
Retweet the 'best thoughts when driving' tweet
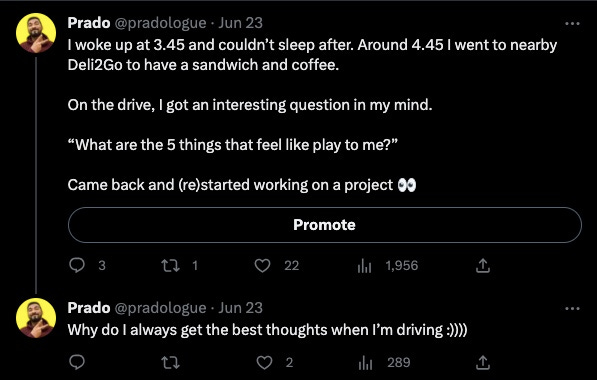click(170, 362)
